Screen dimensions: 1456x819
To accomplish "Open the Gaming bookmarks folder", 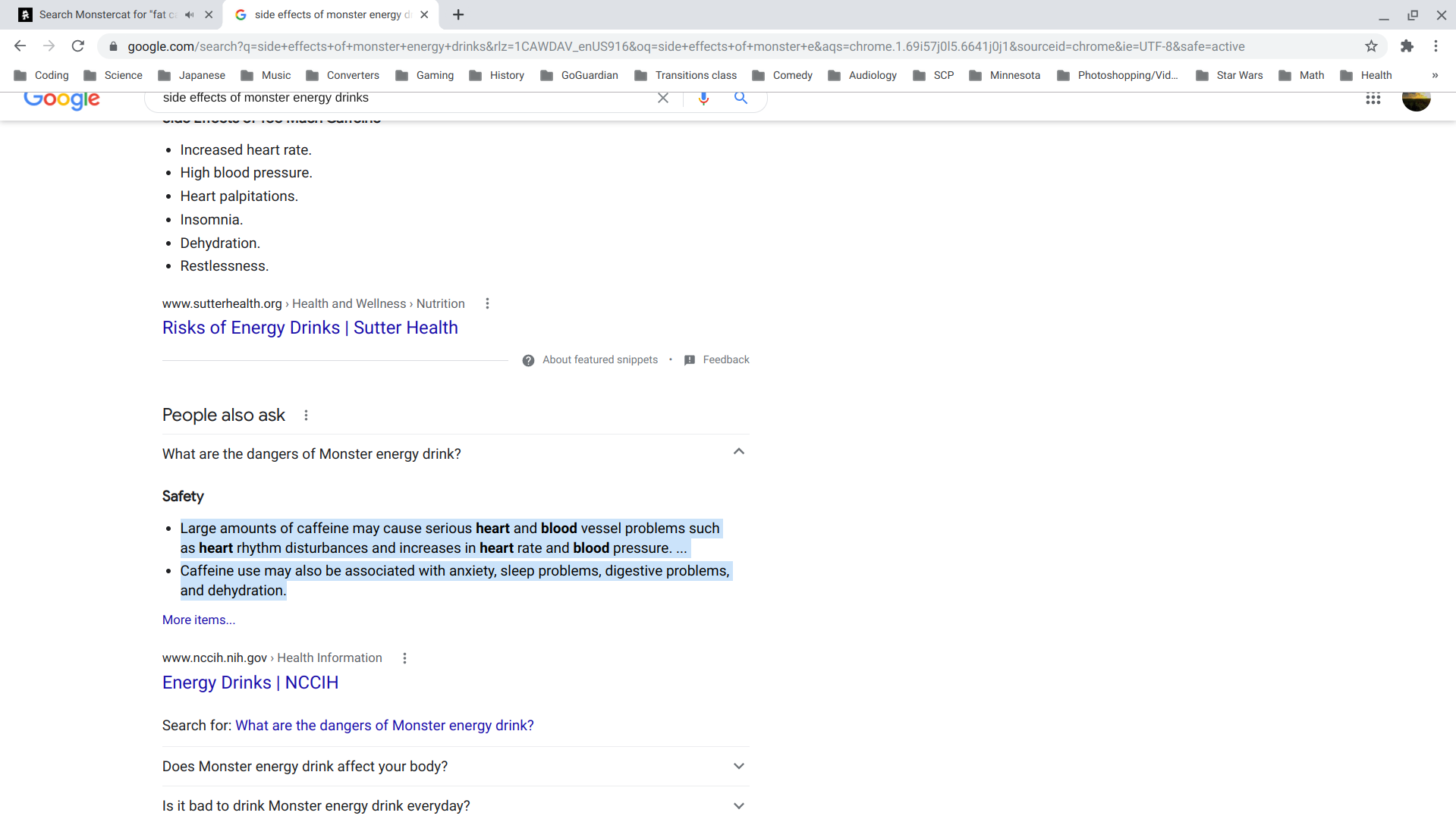I will (x=425, y=75).
